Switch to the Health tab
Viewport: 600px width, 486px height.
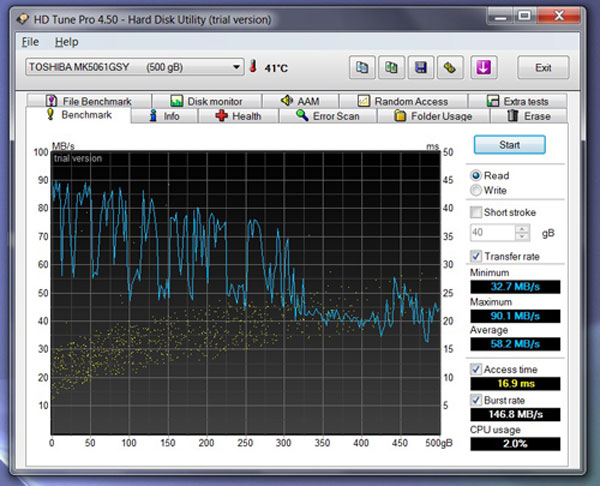pos(237,116)
